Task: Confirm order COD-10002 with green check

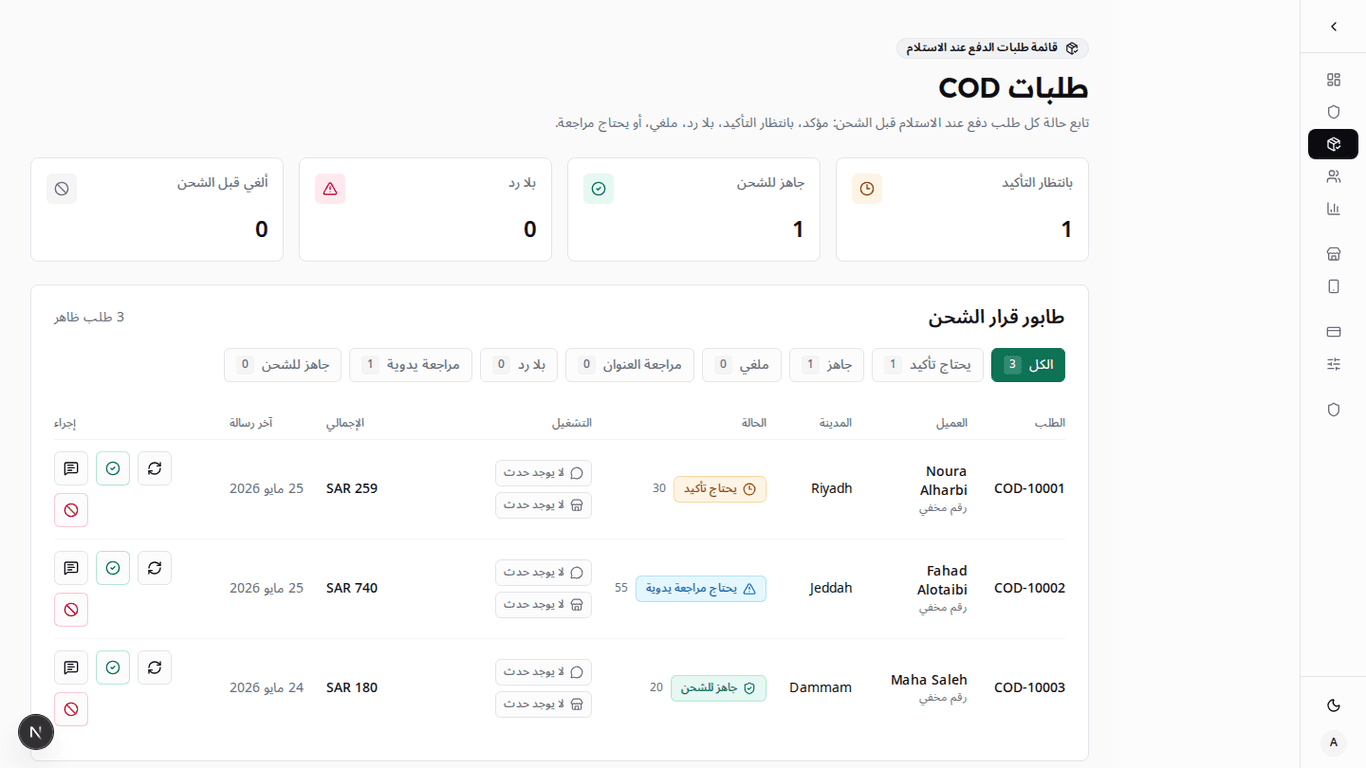Action: click(x=113, y=568)
